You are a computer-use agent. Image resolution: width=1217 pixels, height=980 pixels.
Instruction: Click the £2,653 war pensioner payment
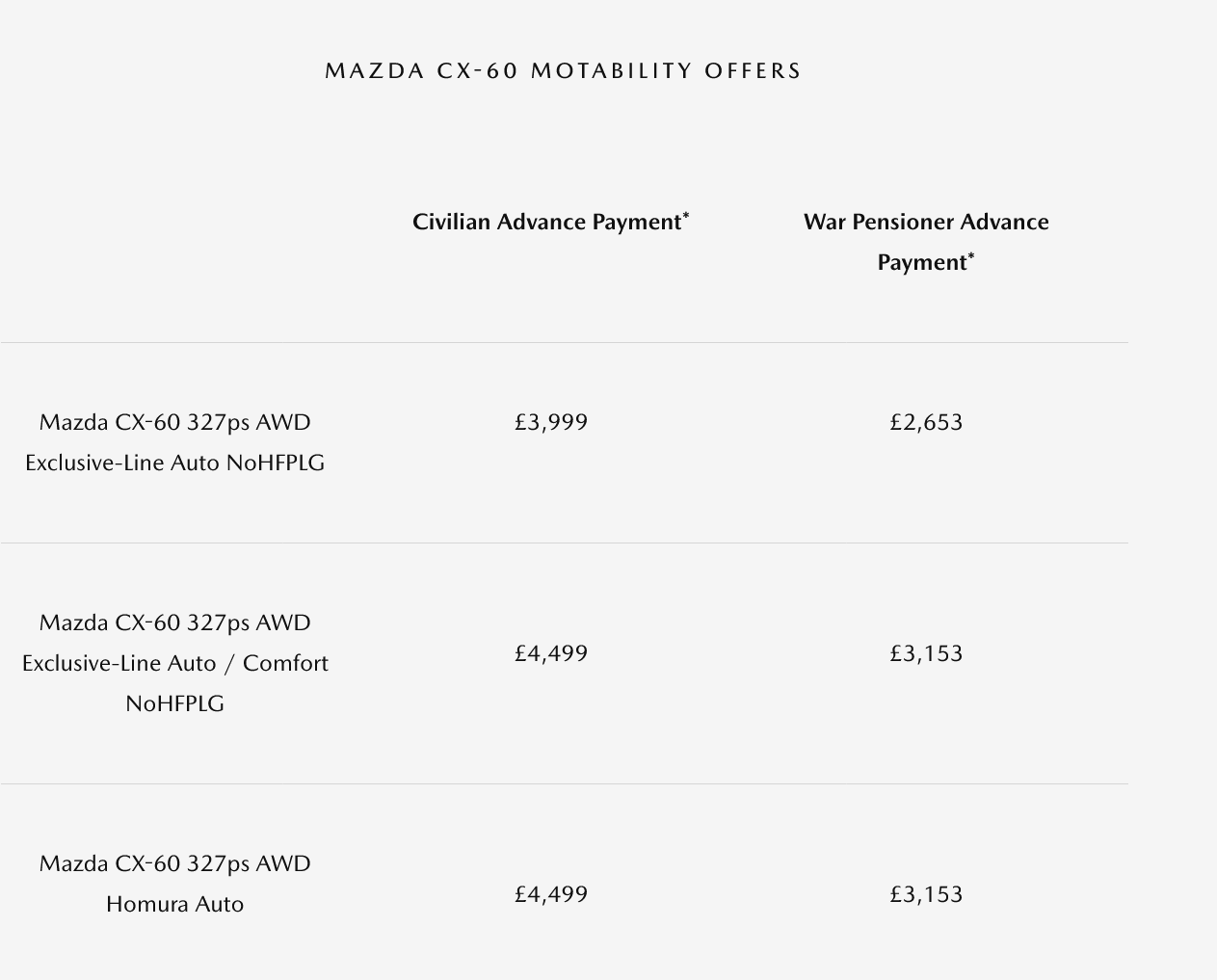click(926, 422)
